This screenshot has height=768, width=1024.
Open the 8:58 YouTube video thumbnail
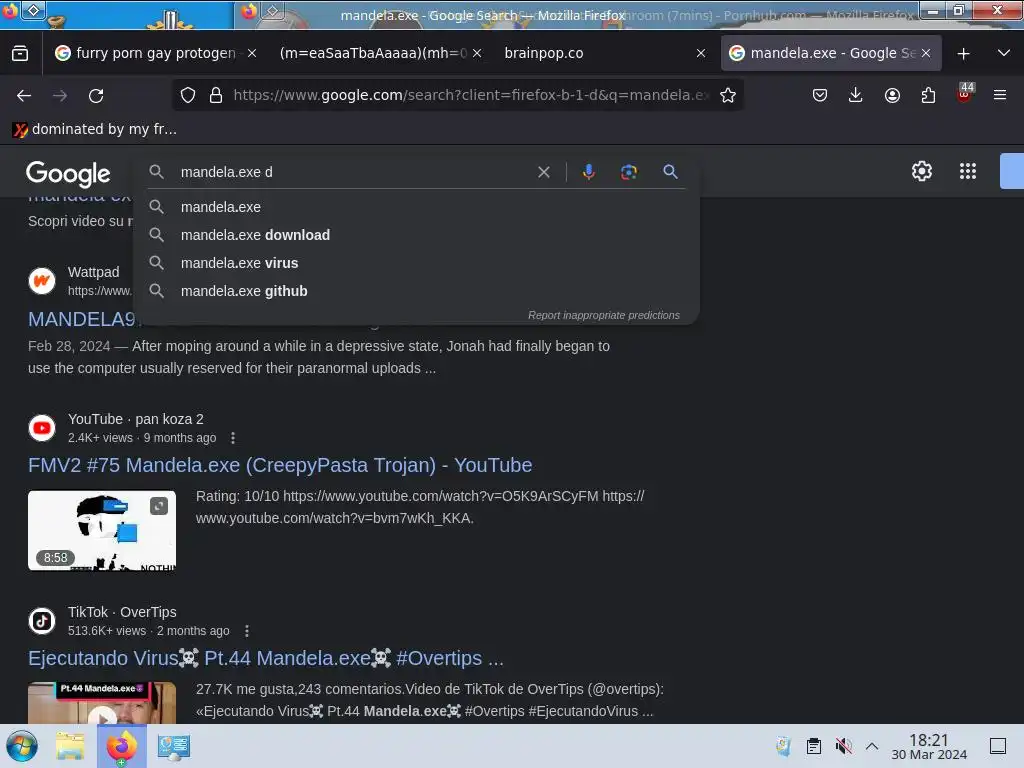click(102, 530)
